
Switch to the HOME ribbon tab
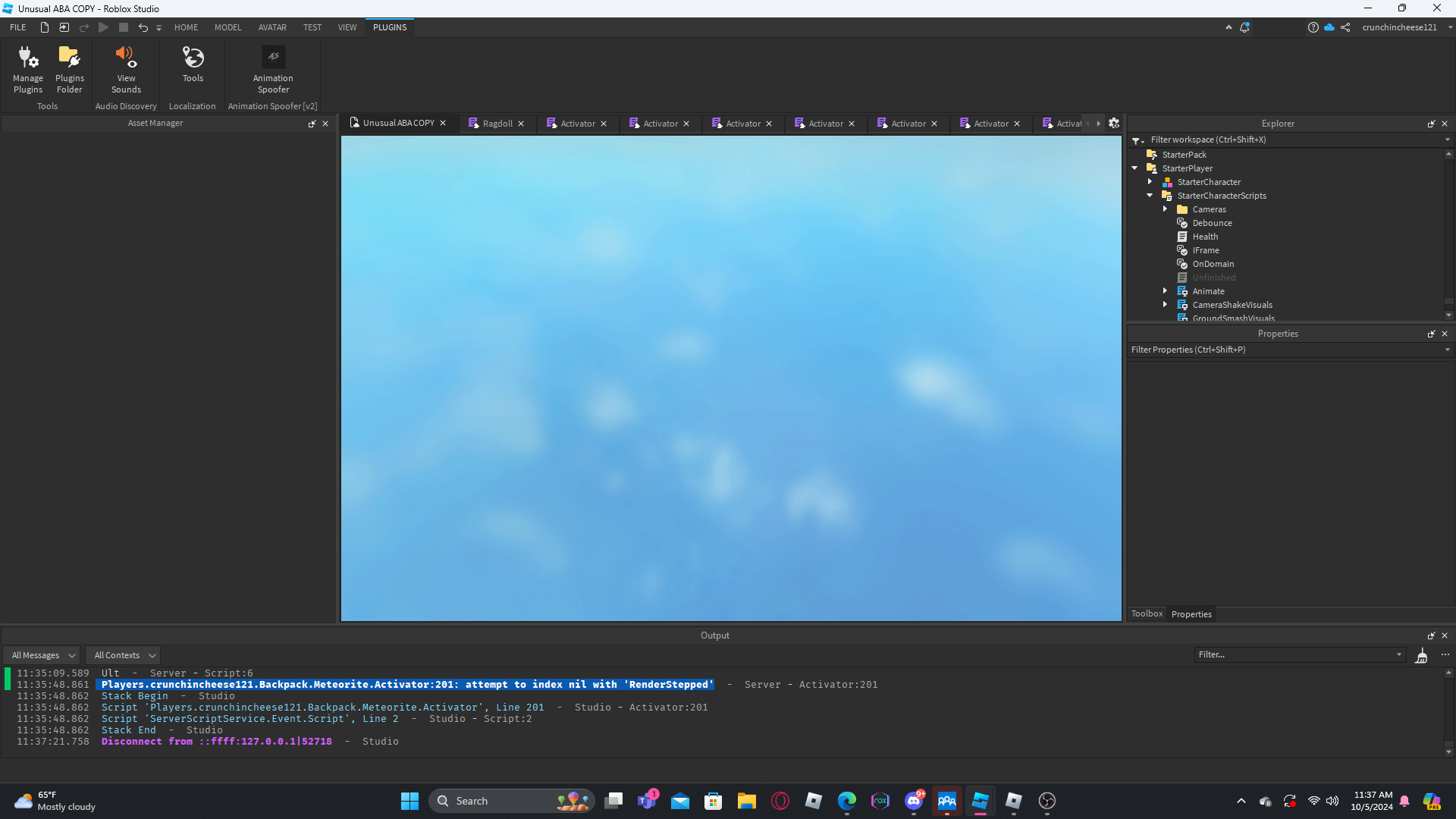(186, 27)
